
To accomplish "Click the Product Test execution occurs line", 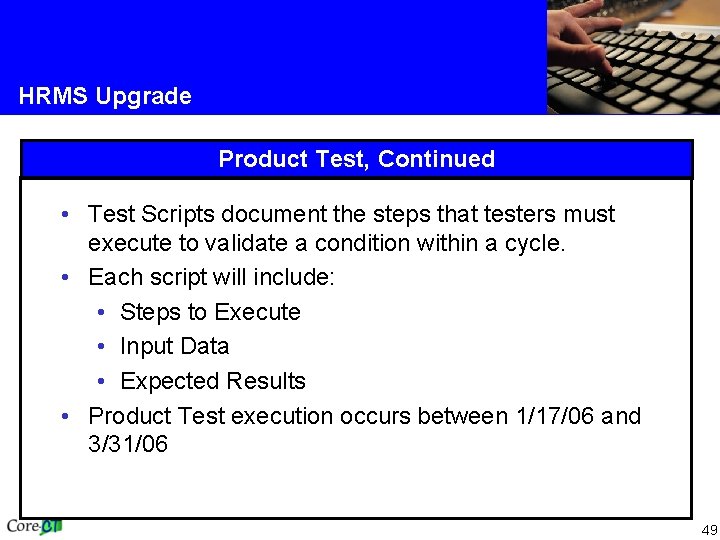I will [x=364, y=416].
